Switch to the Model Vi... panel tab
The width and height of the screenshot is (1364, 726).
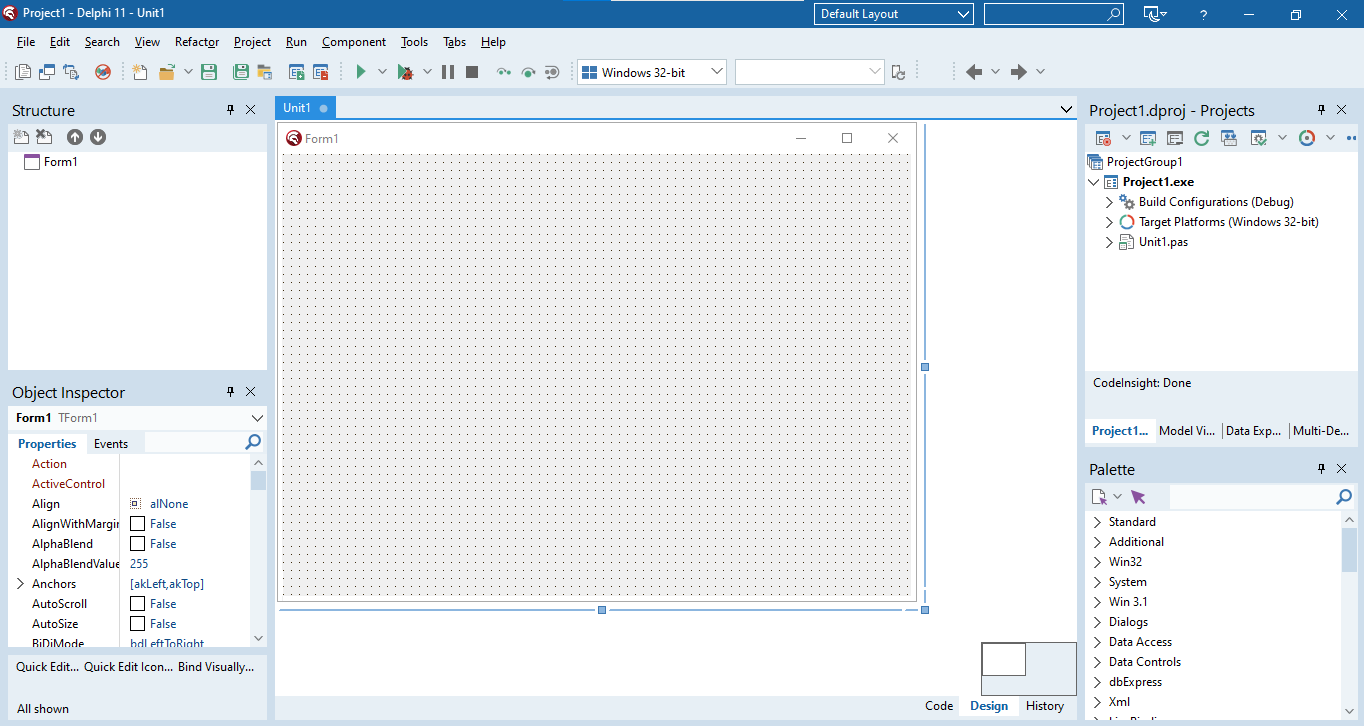point(1187,431)
